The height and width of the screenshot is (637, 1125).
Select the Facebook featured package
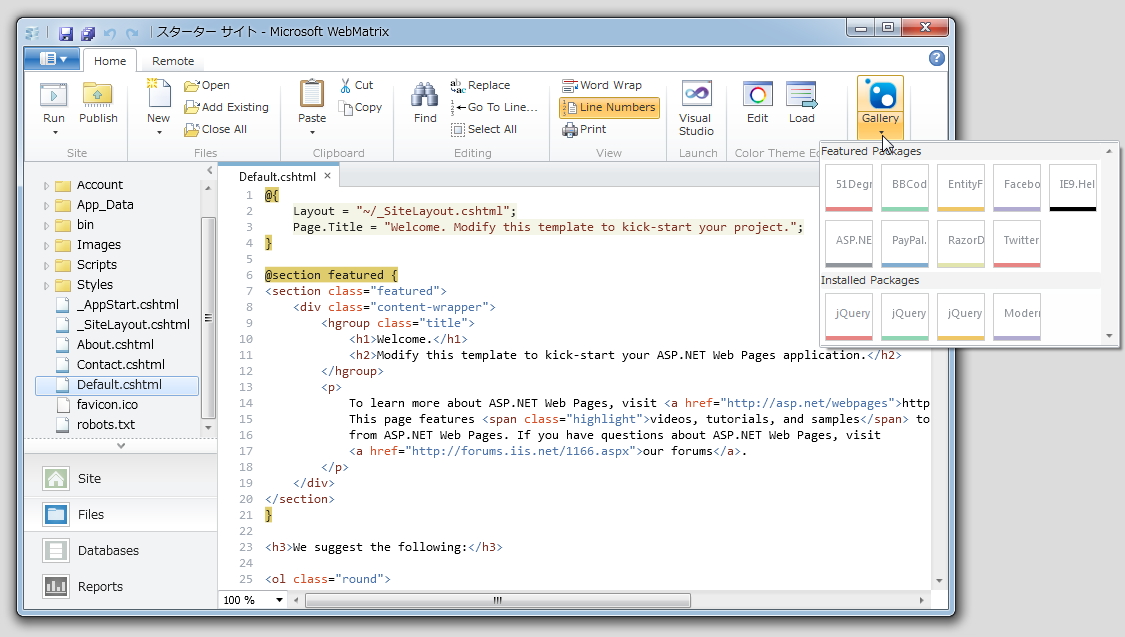coord(1017,187)
